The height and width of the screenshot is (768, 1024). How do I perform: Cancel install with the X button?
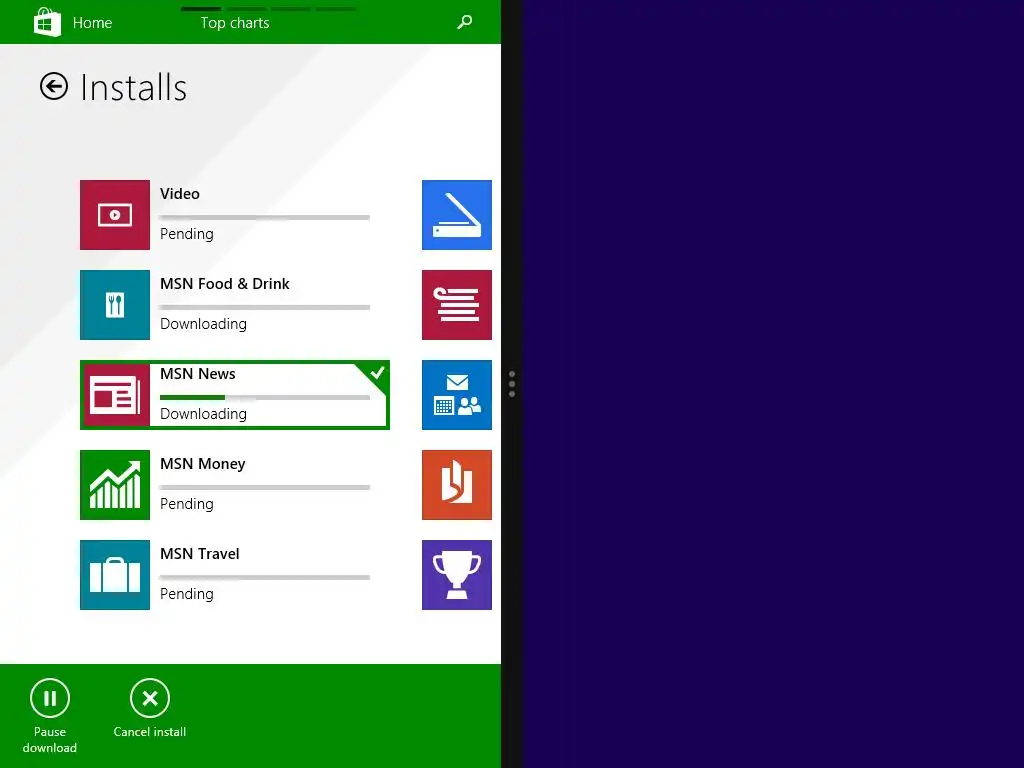[x=150, y=698]
